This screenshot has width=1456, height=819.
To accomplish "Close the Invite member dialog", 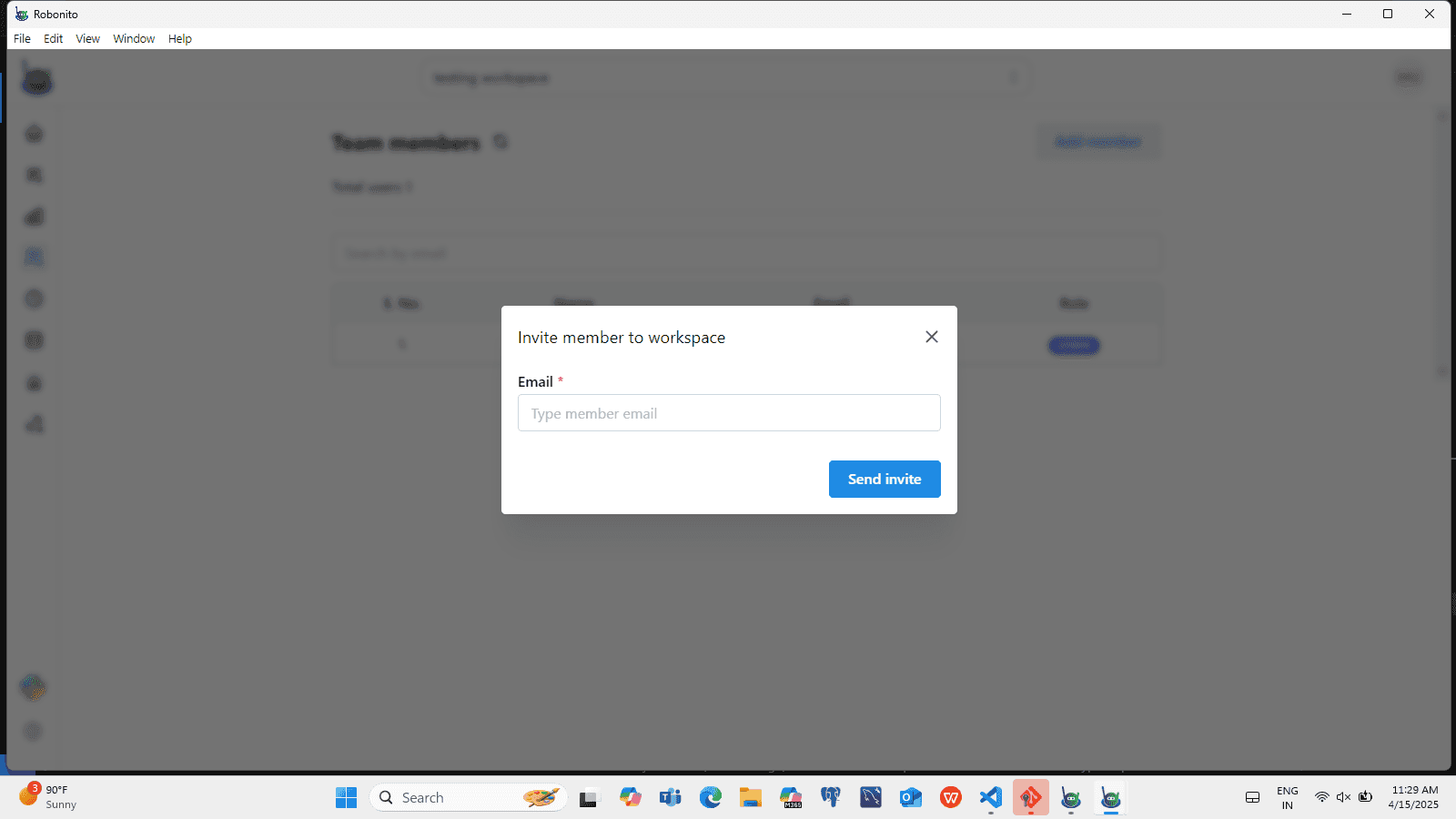I will tap(931, 337).
